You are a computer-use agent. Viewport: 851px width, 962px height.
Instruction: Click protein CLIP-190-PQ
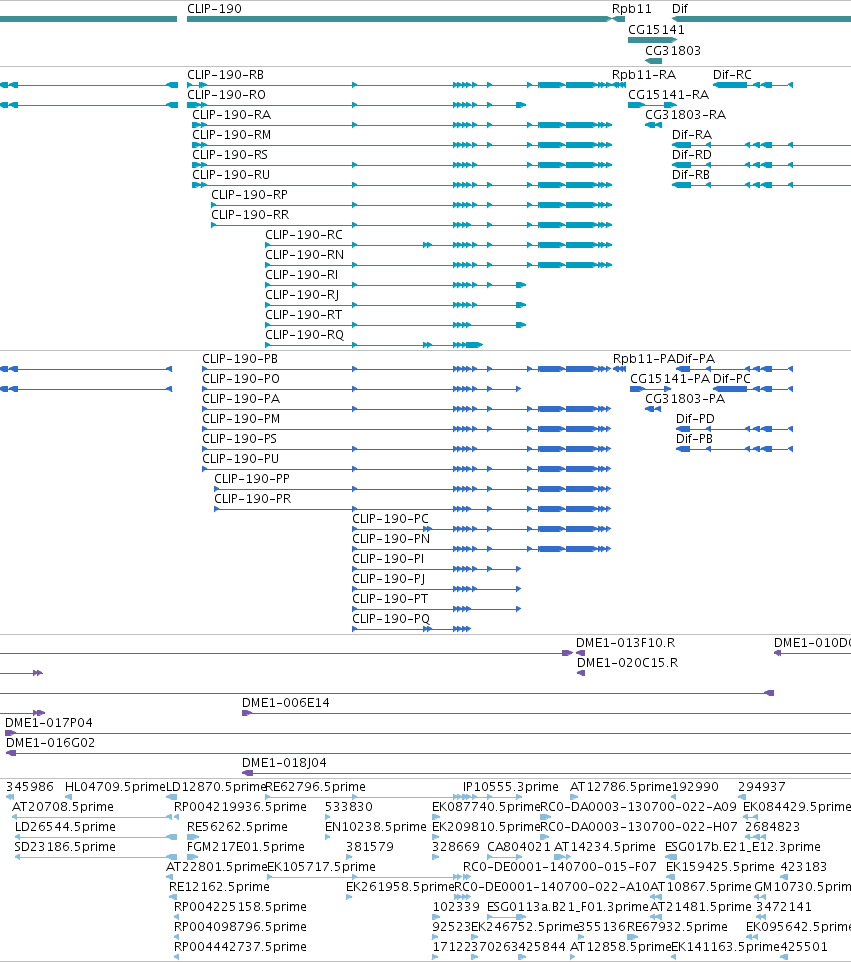tap(391, 619)
